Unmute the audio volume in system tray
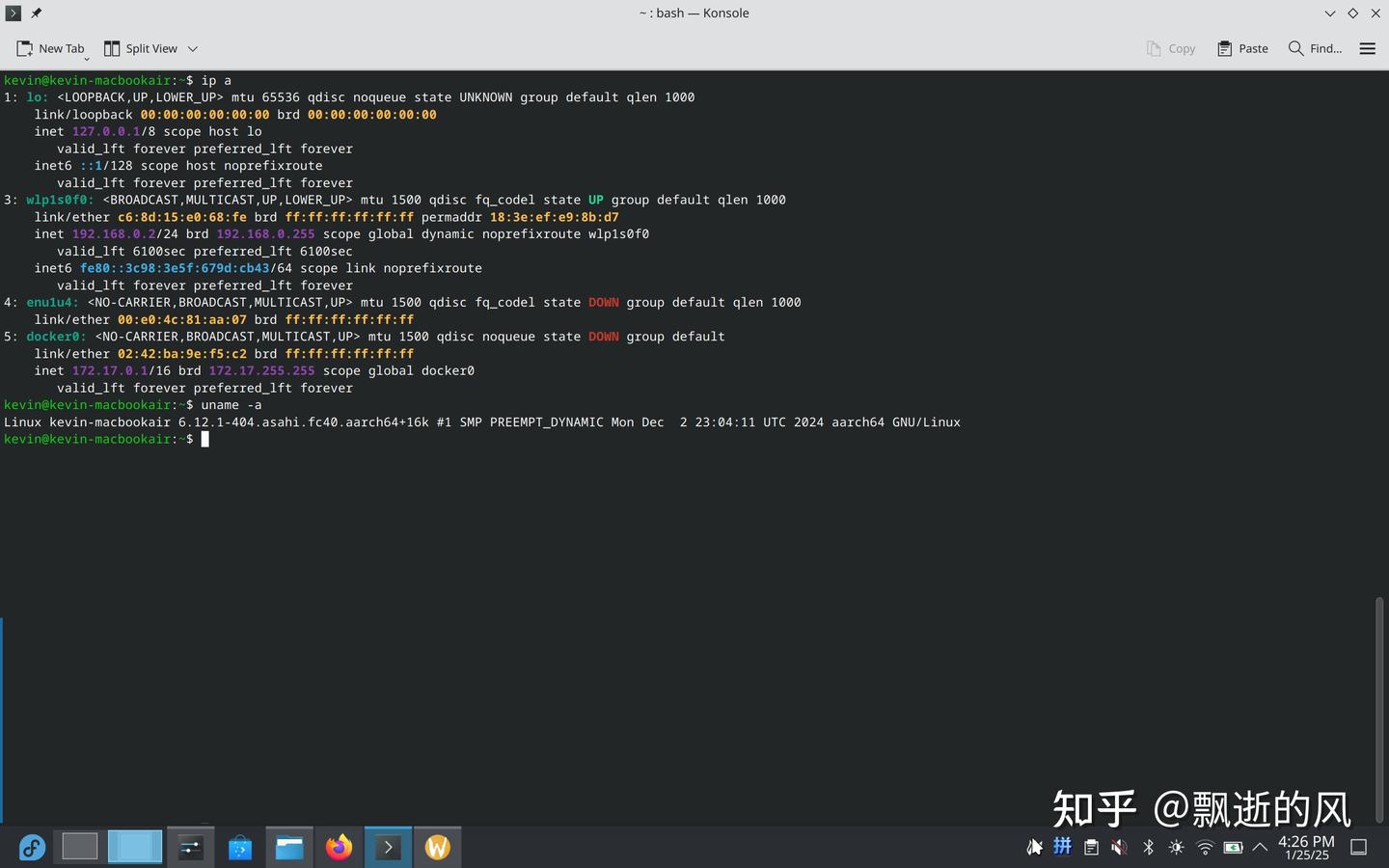This screenshot has height=868, width=1389. (1119, 847)
